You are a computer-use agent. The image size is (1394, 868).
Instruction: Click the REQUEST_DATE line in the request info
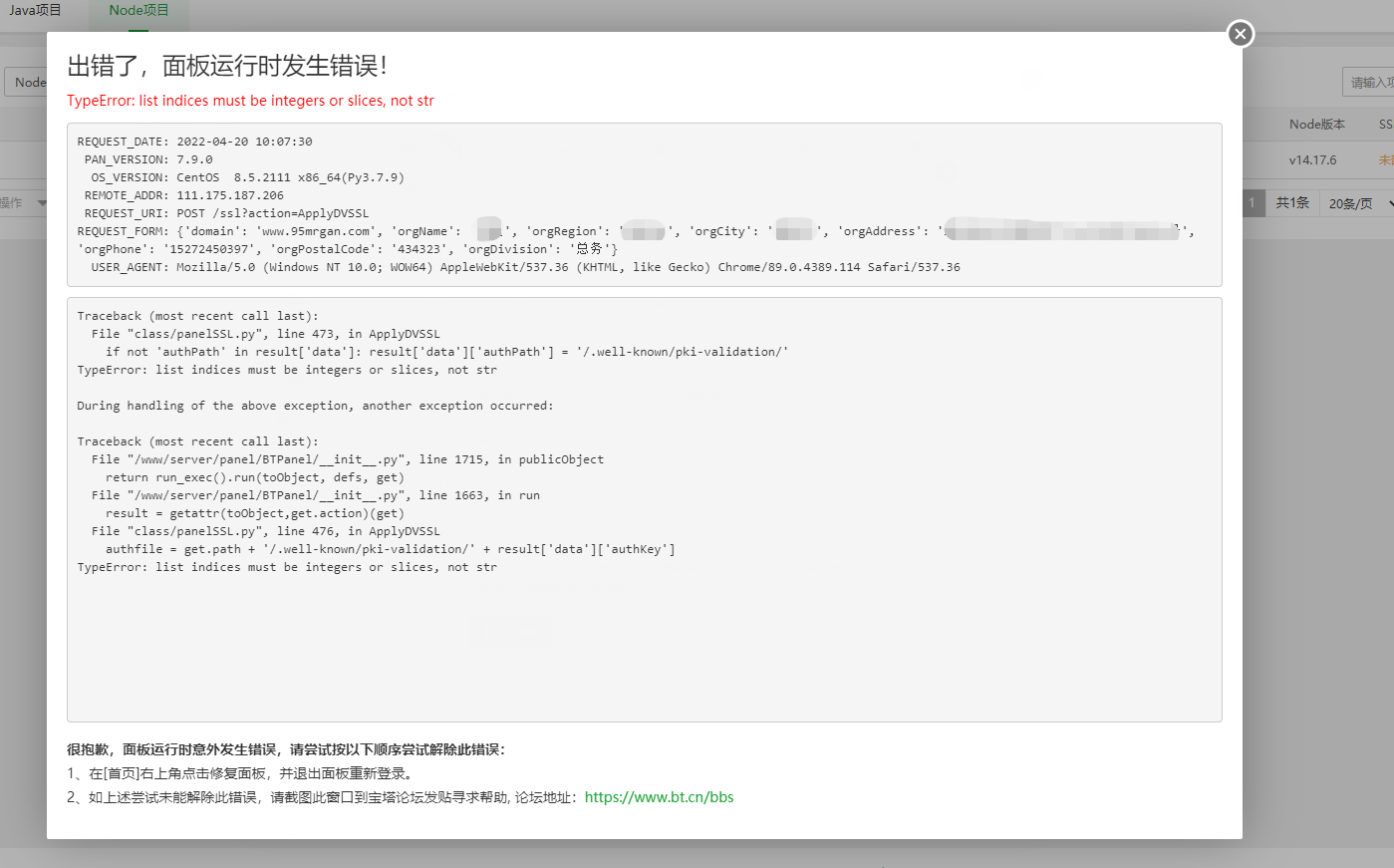195,142
